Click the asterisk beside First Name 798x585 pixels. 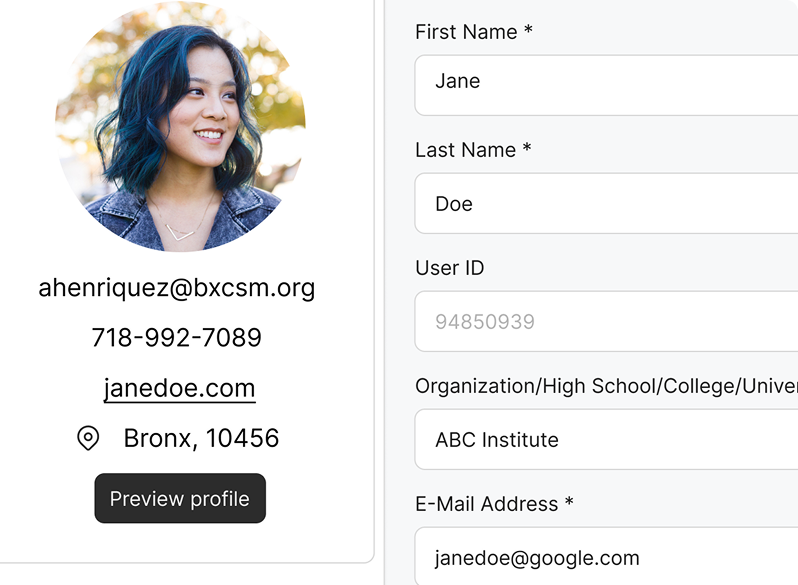click(528, 31)
